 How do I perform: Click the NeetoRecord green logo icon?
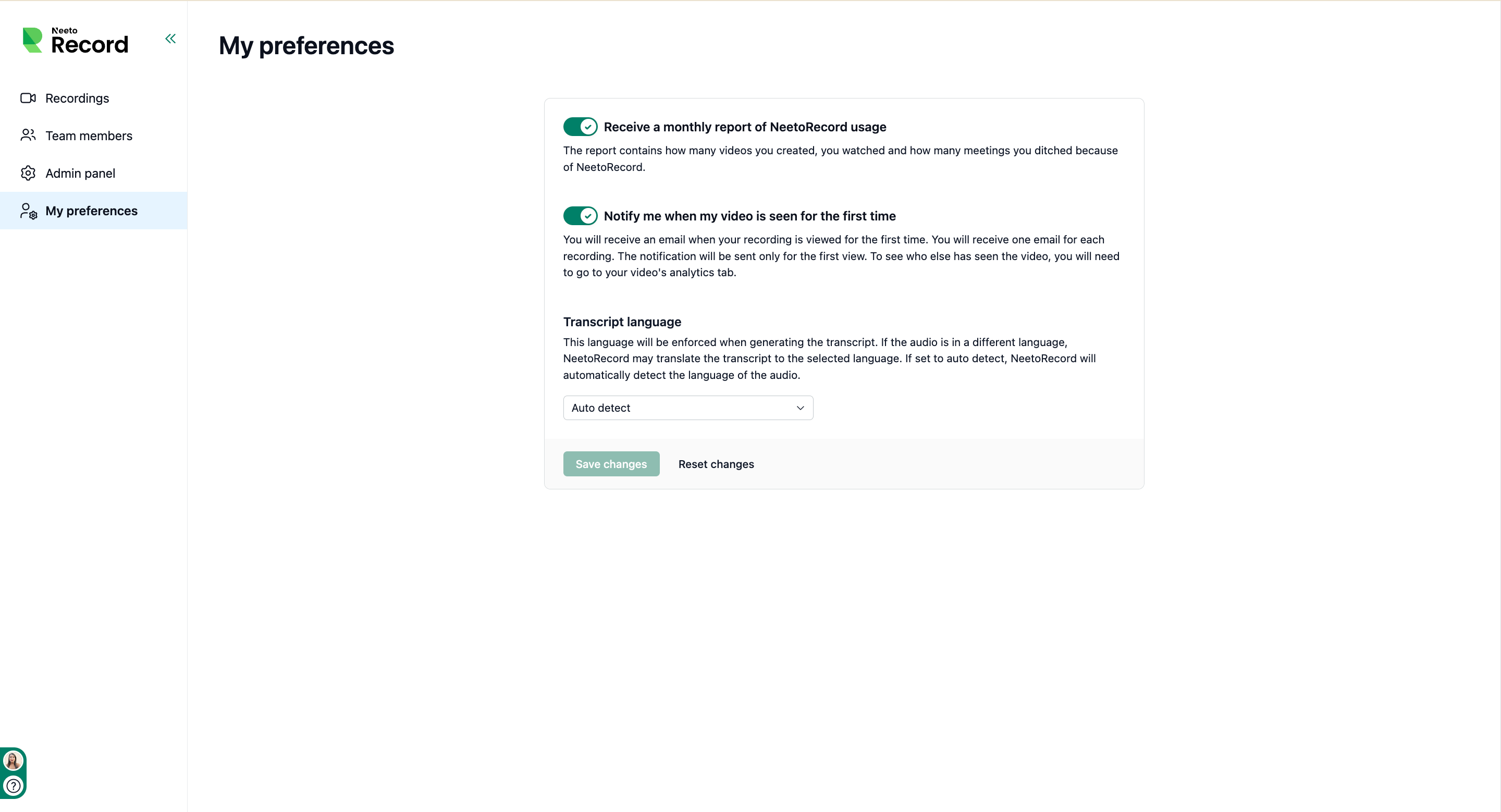pos(32,40)
